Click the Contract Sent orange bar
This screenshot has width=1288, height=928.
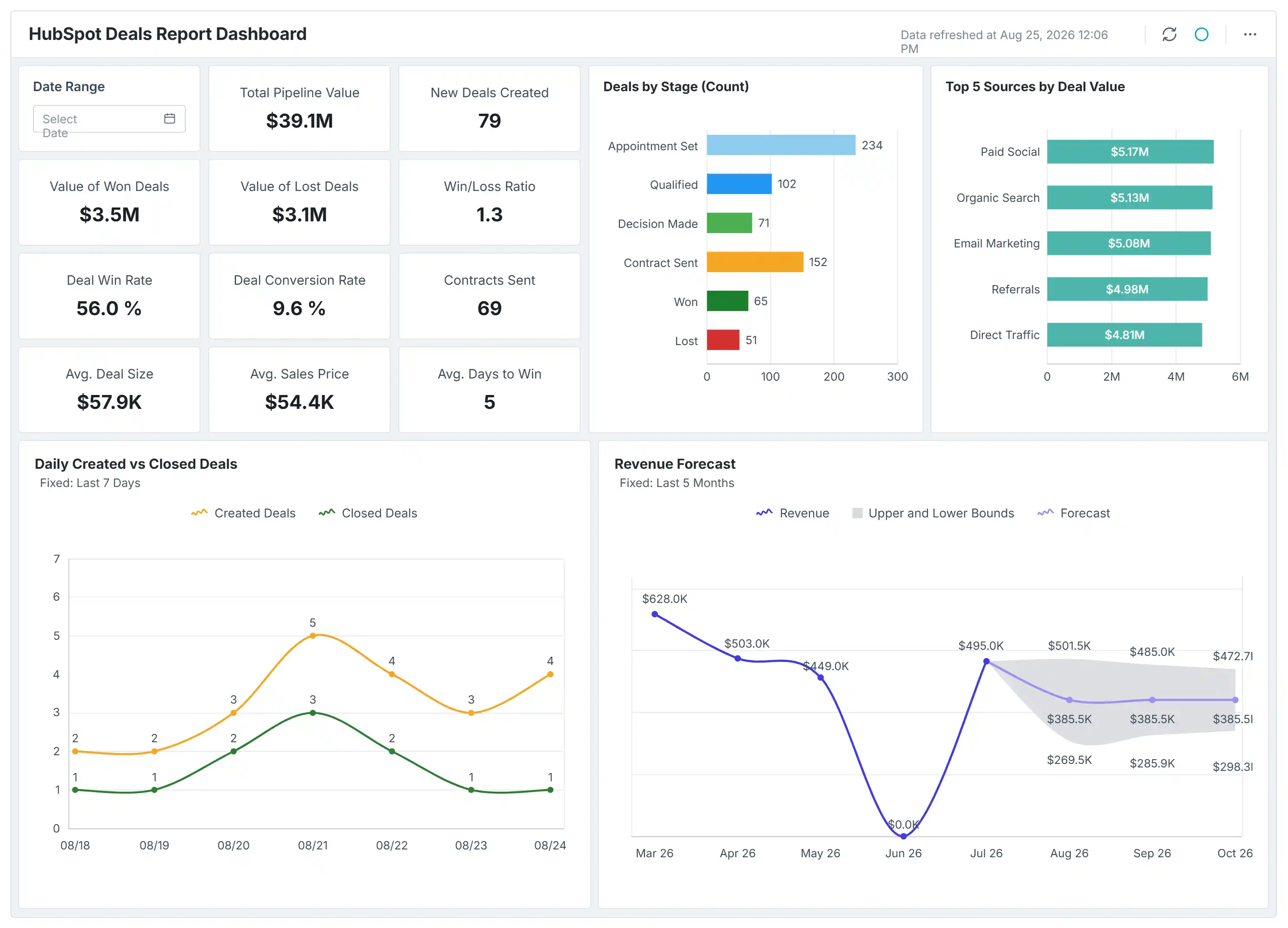click(x=755, y=263)
